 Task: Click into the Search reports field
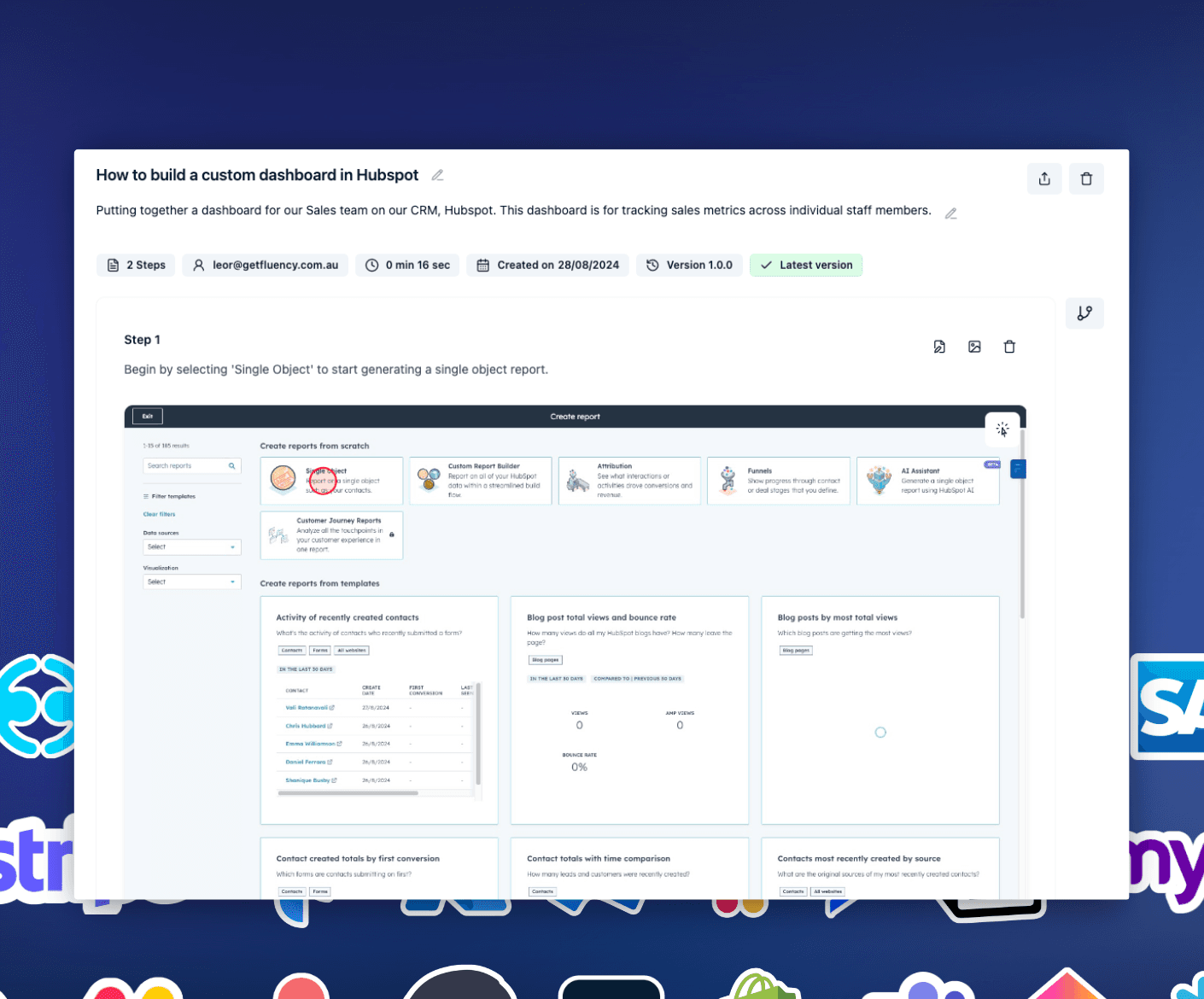pyautogui.click(x=192, y=466)
